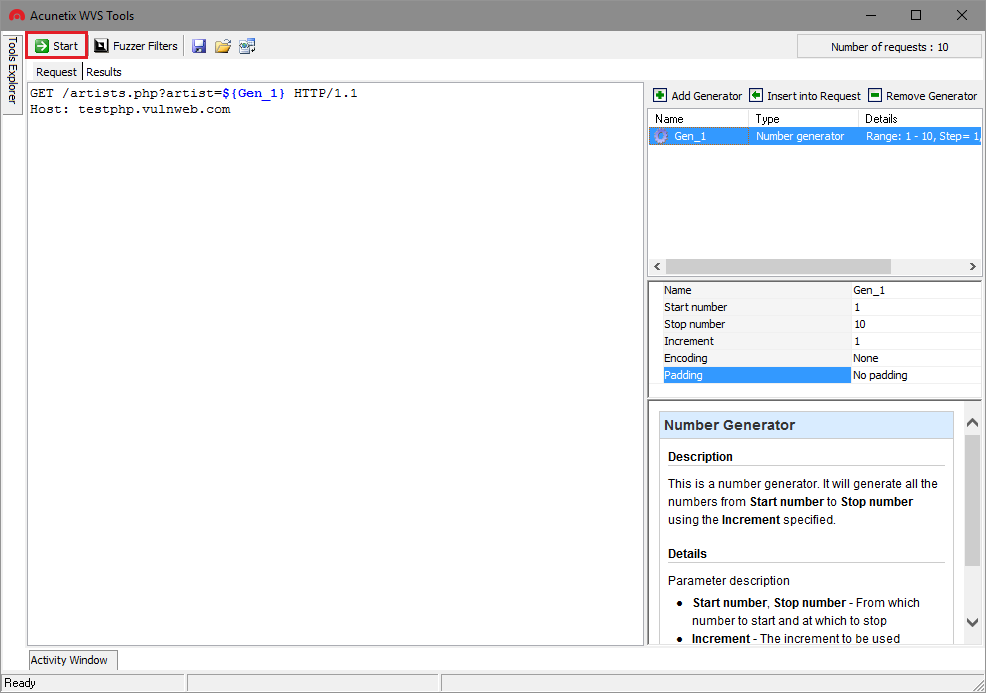Click the Number Generator heading
Screen dimensions: 986x693
tap(729, 425)
